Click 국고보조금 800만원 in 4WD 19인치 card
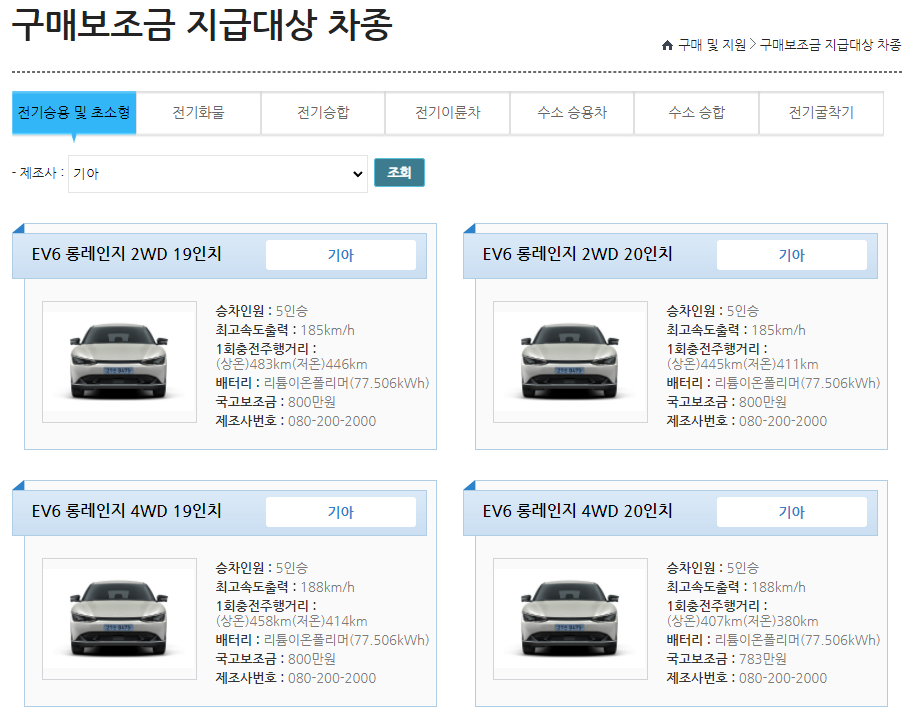The width and height of the screenshot is (922, 710). coord(276,659)
